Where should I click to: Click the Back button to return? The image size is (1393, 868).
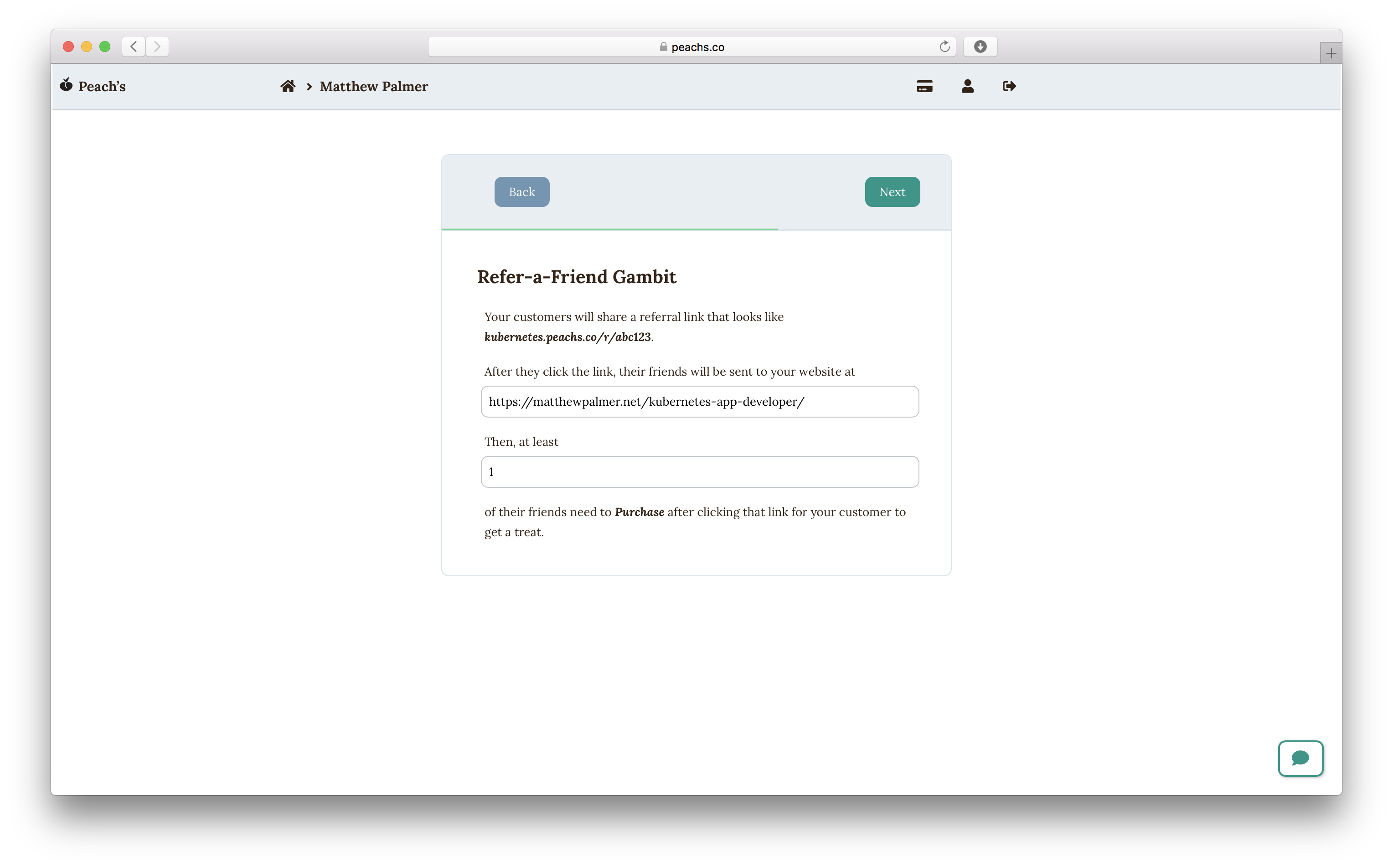pos(521,192)
